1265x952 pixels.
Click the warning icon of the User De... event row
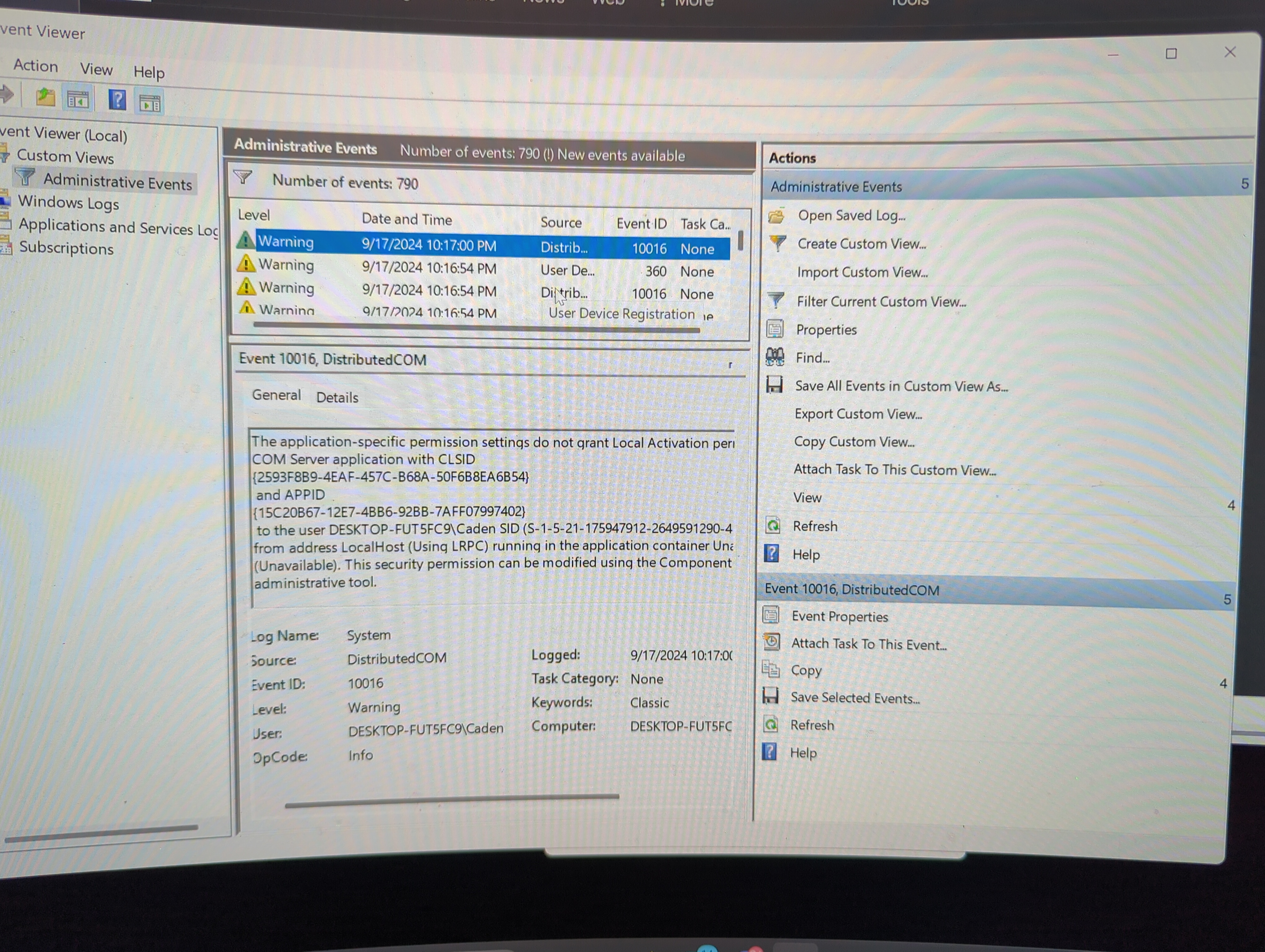pos(246,263)
